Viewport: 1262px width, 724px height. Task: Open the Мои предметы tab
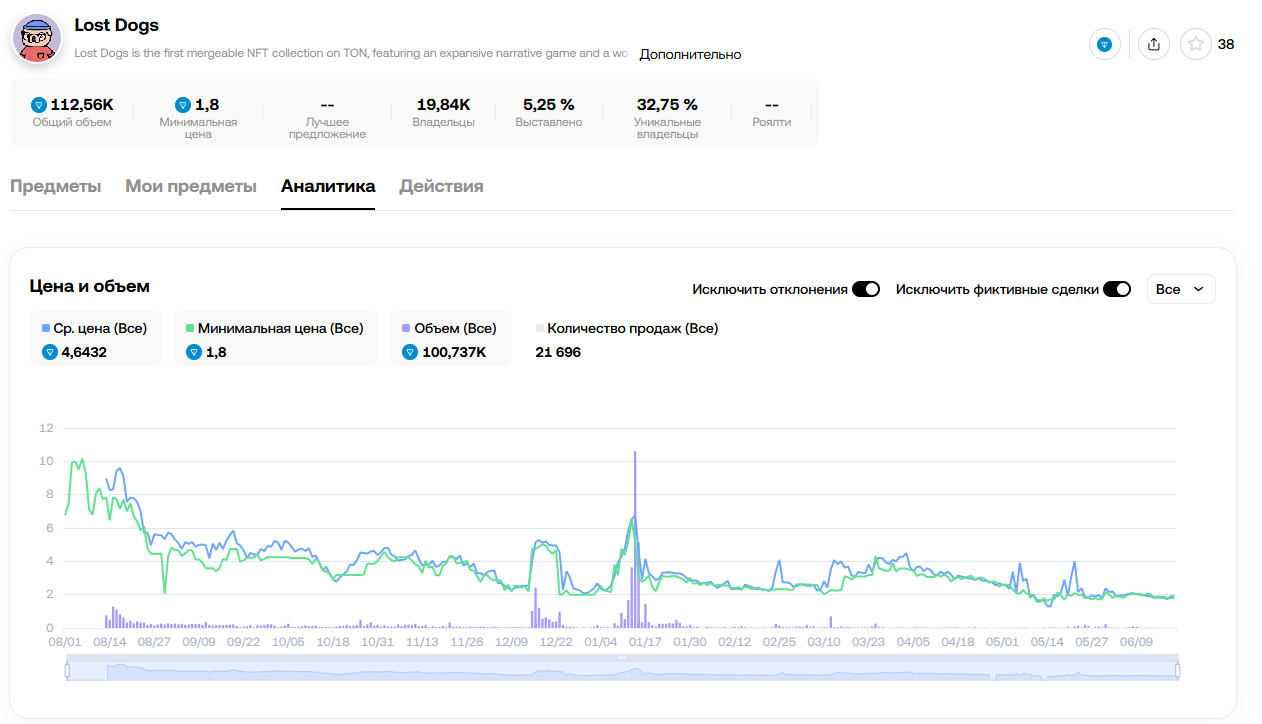[191, 186]
